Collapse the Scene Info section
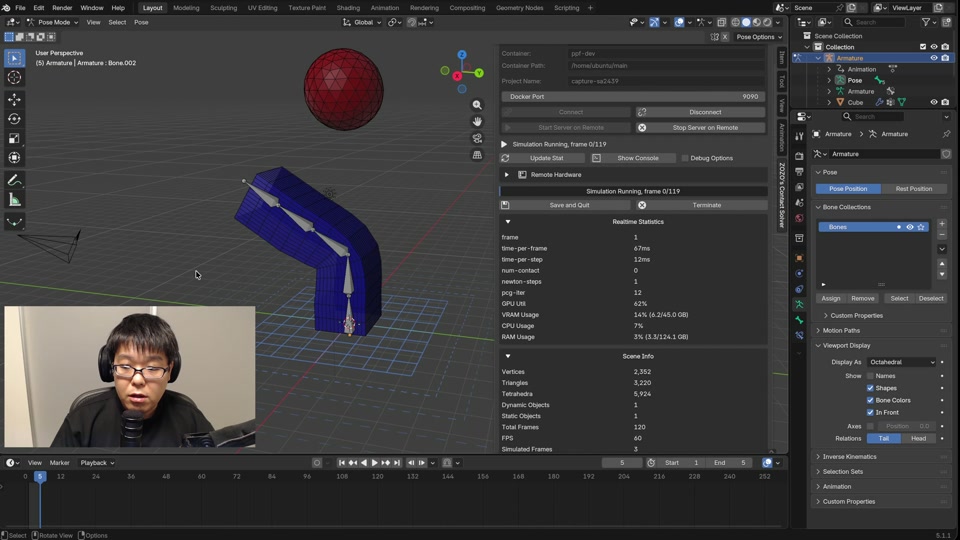 coord(508,356)
